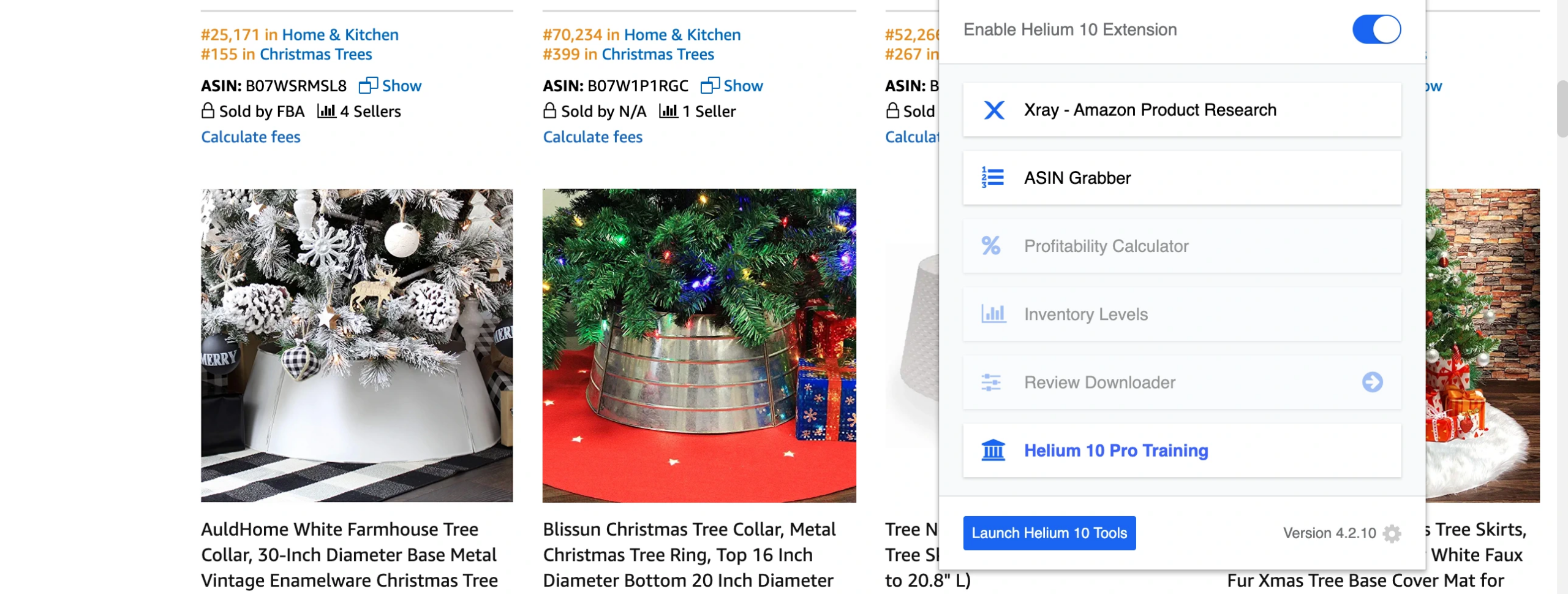This screenshot has width=1568, height=594.
Task: Click the Blissun metal tree collar image
Action: pyautogui.click(x=699, y=345)
